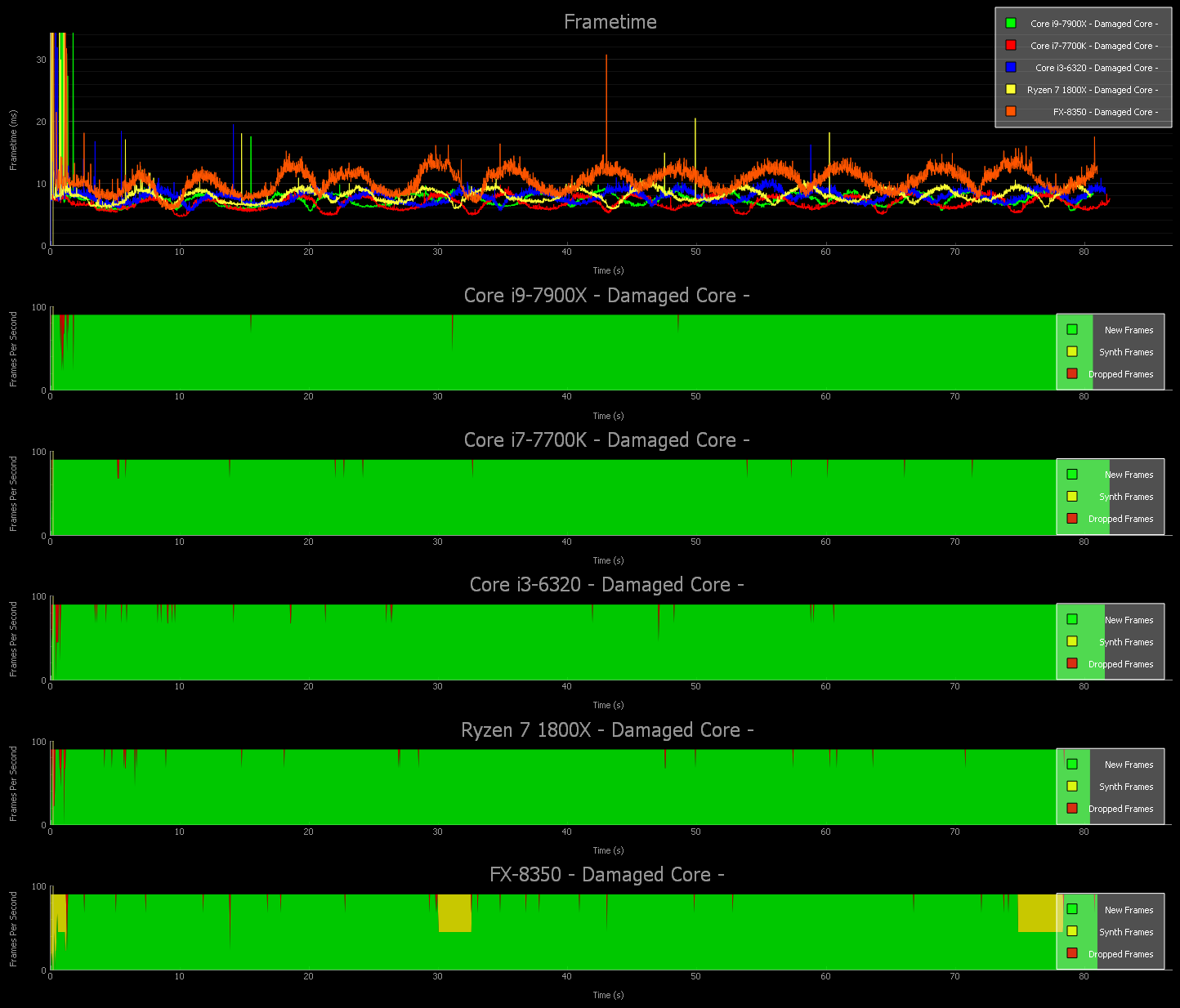Select 'FX-8350 - Damaged Core -' label in the Frametime legend
Viewport: 1180px width, 1008px height.
pos(1106,112)
